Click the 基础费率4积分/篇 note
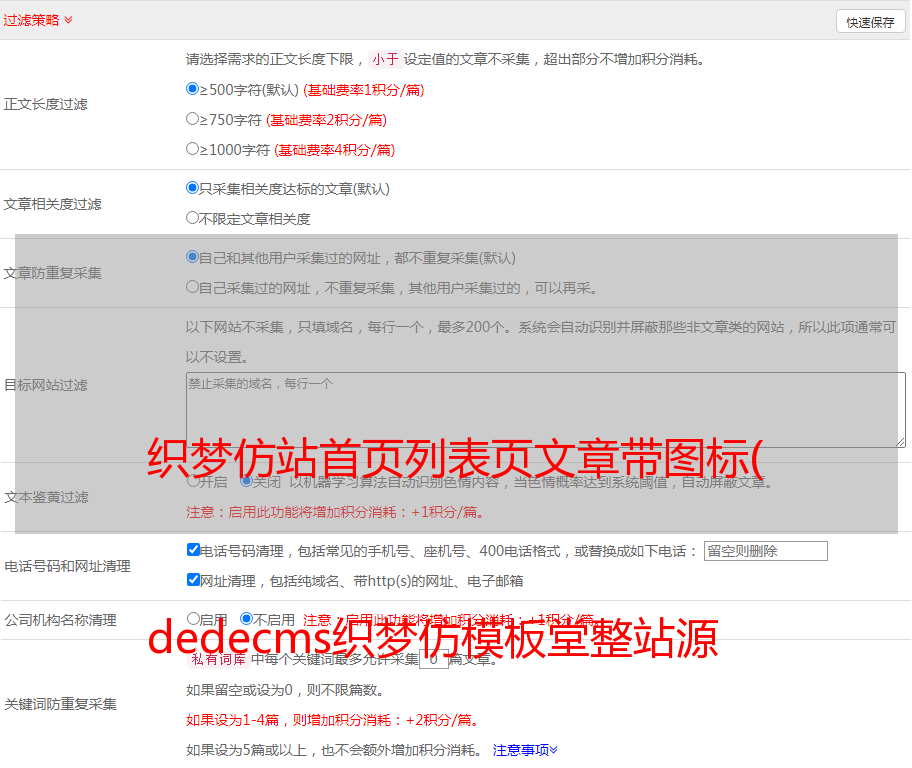Screen dimensions: 912x768 334,150
